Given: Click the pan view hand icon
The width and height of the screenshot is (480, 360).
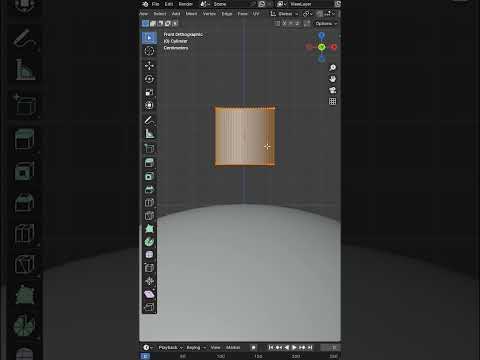Looking at the screenshot, I should (332, 79).
